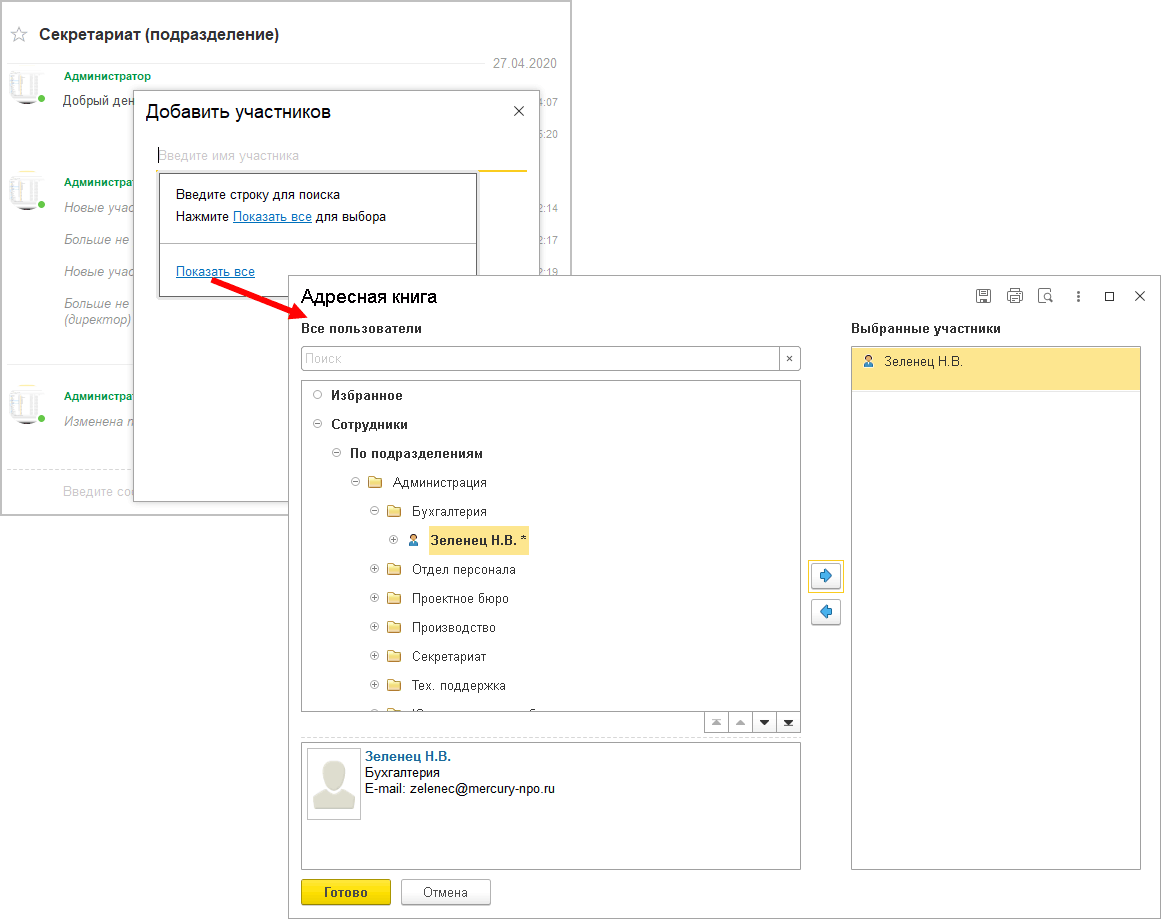Expand the Секретариат folder
The image size is (1162, 920).
pyautogui.click(x=374, y=656)
